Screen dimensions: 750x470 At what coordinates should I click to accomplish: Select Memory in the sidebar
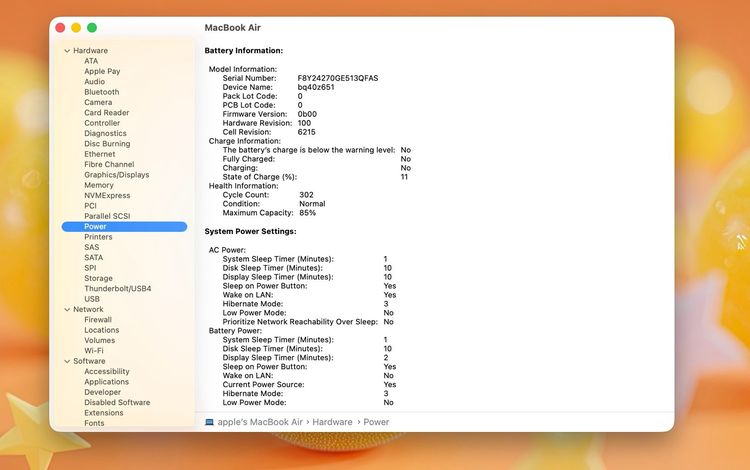pyautogui.click(x=99, y=186)
